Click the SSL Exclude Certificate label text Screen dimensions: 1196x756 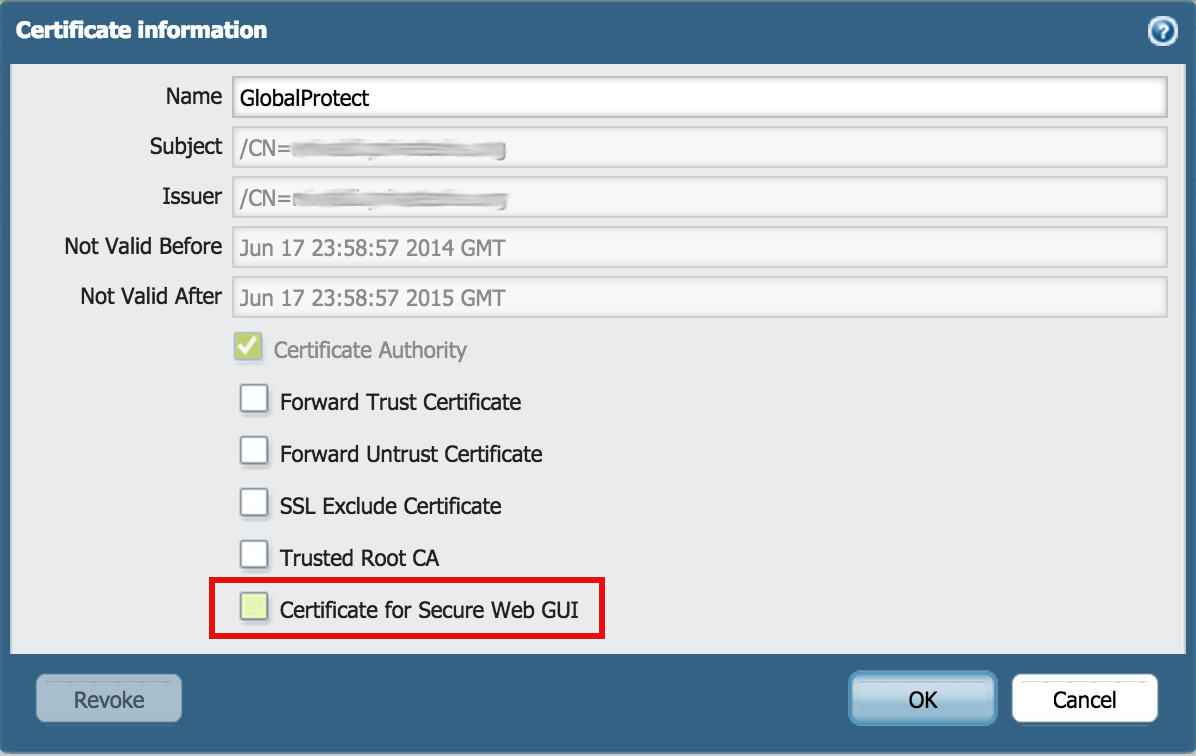point(391,506)
